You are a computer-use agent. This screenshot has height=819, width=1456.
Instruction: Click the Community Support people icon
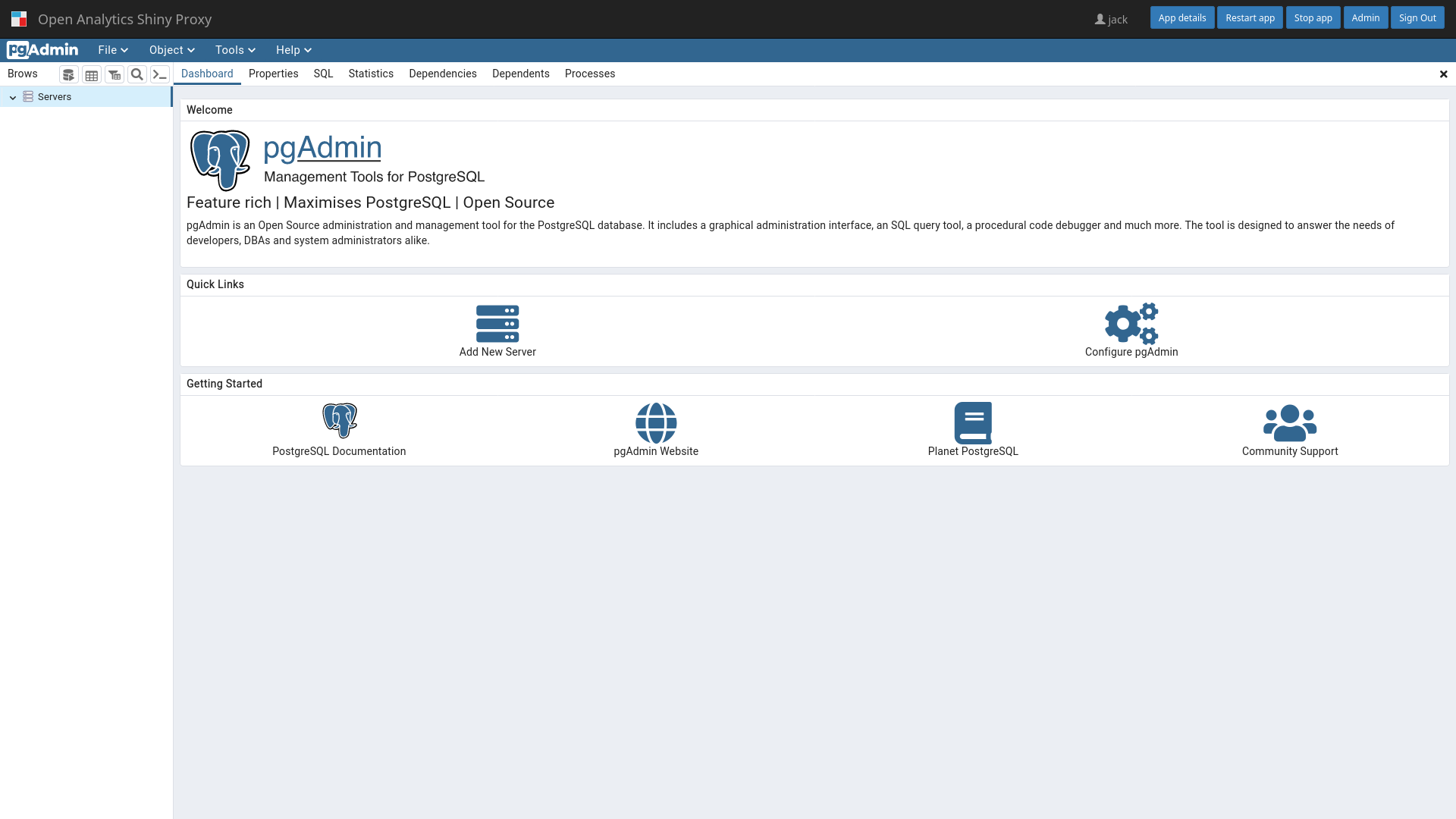(x=1289, y=422)
